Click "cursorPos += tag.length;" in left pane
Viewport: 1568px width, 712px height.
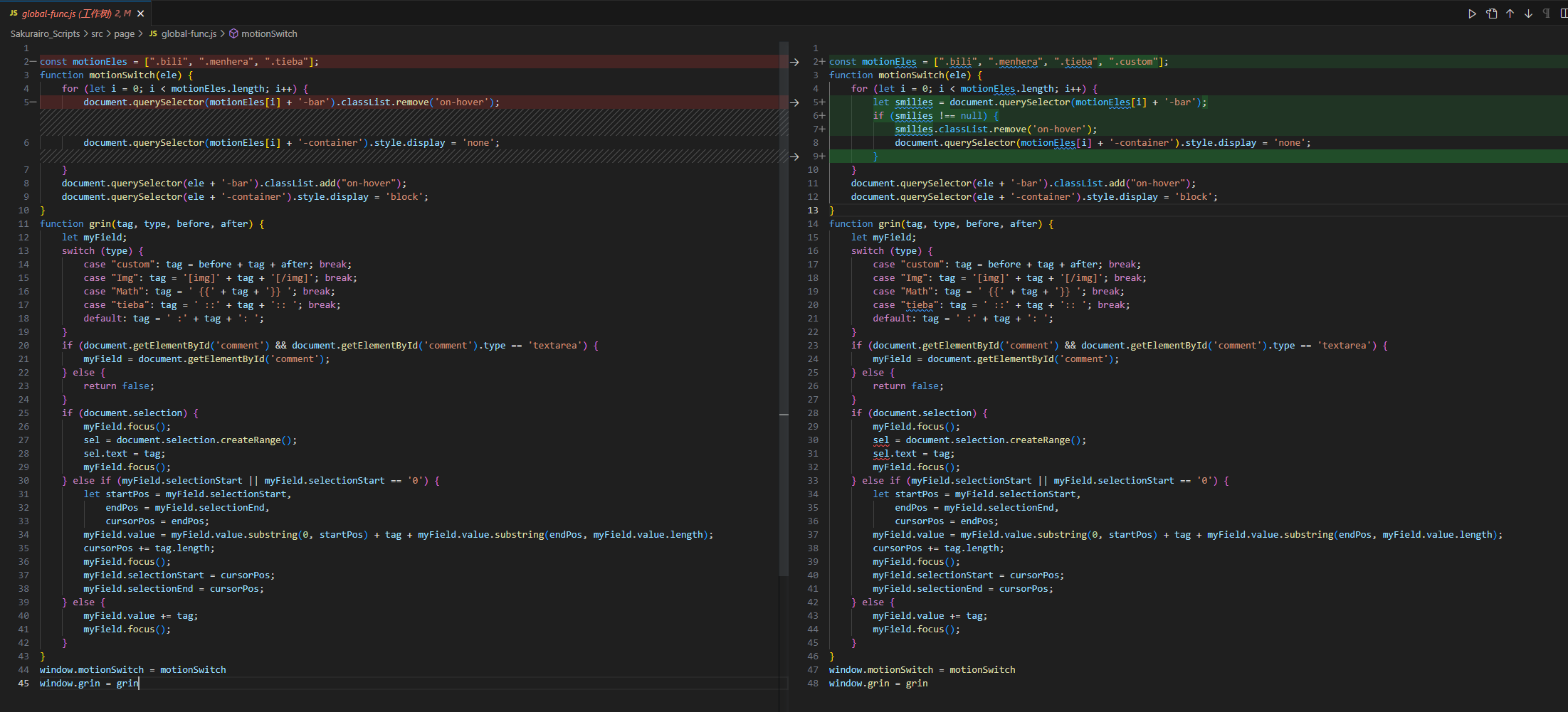click(149, 548)
